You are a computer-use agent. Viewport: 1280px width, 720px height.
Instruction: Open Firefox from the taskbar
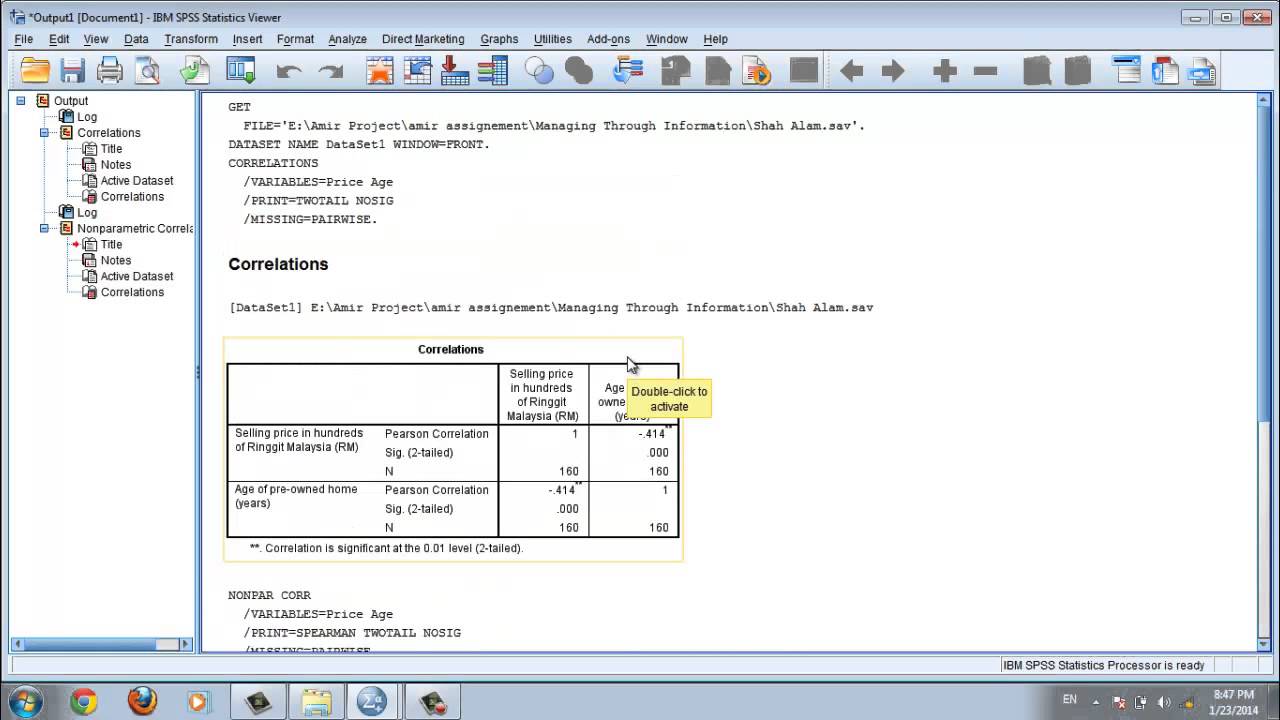[142, 702]
